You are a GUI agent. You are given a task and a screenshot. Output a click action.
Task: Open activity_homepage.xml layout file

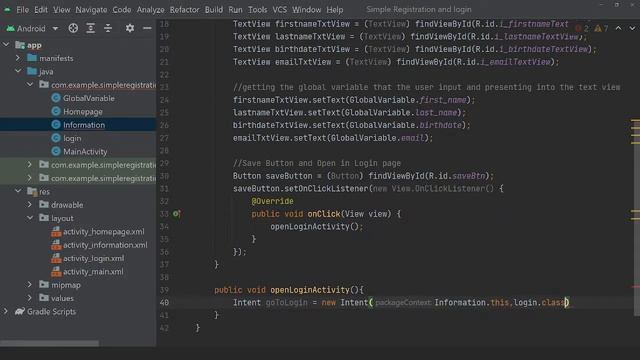[103, 231]
